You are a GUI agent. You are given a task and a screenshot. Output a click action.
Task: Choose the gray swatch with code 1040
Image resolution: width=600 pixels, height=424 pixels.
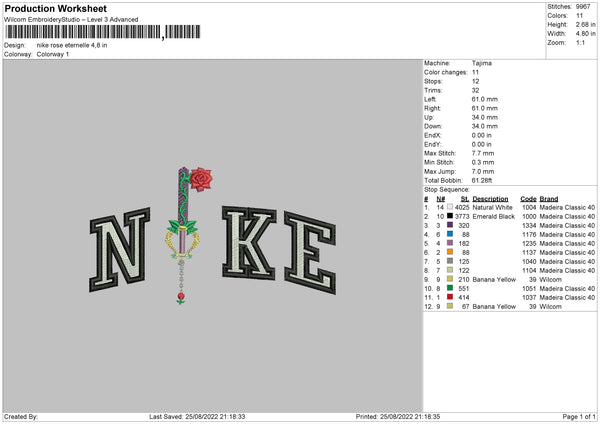pos(450,261)
